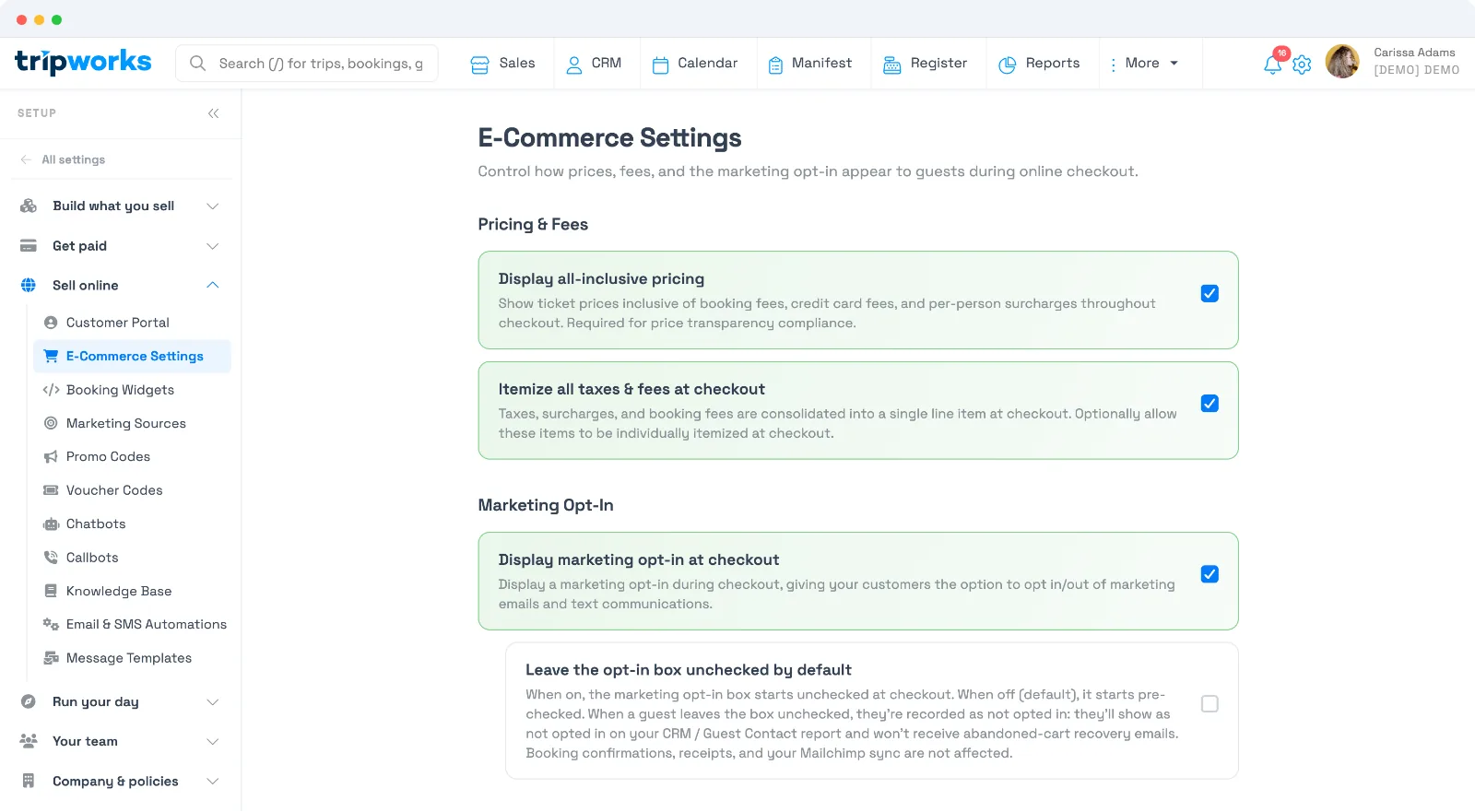Click Carissa Adams profile avatar

point(1342,62)
